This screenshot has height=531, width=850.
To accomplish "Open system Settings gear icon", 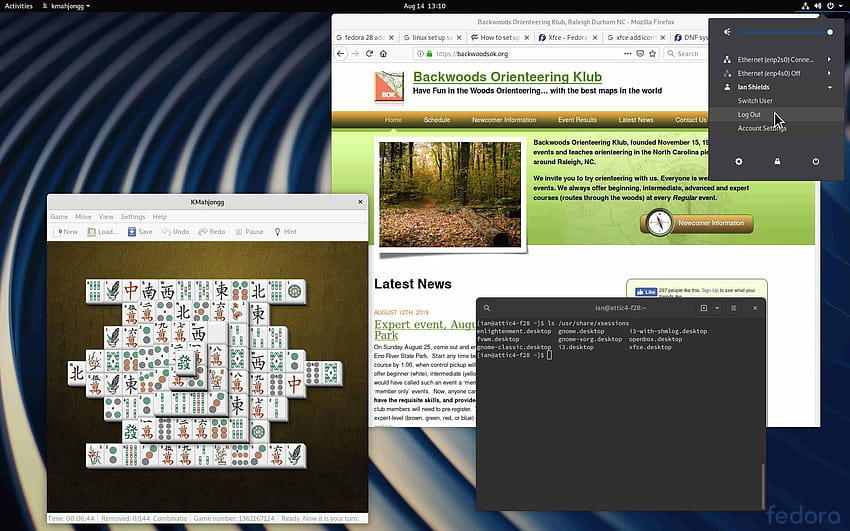I will (738, 161).
